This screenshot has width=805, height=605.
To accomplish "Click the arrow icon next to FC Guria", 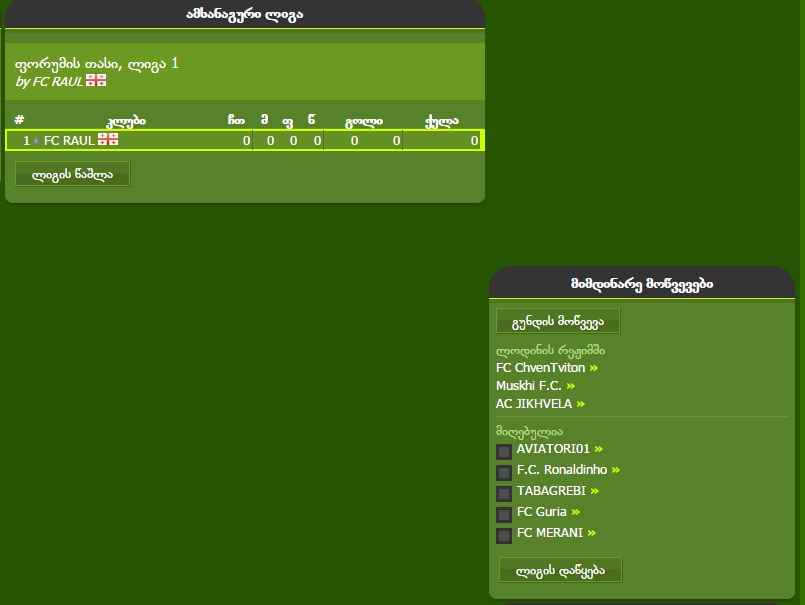I will (576, 513).
